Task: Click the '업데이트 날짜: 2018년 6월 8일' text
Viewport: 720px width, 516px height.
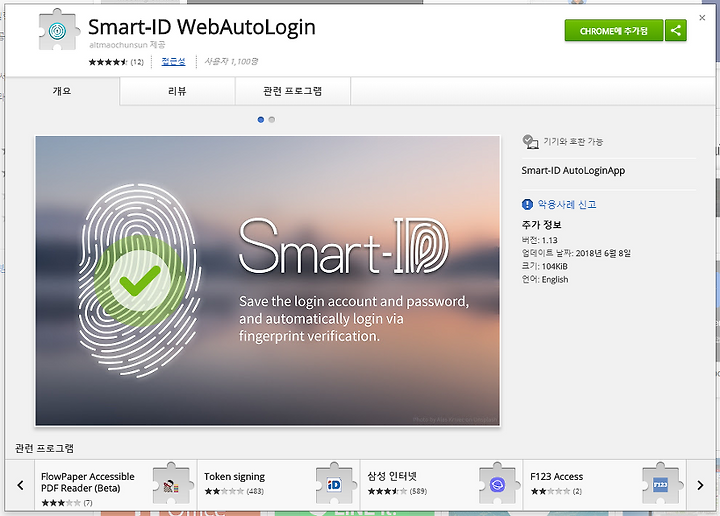Action: pos(576,253)
